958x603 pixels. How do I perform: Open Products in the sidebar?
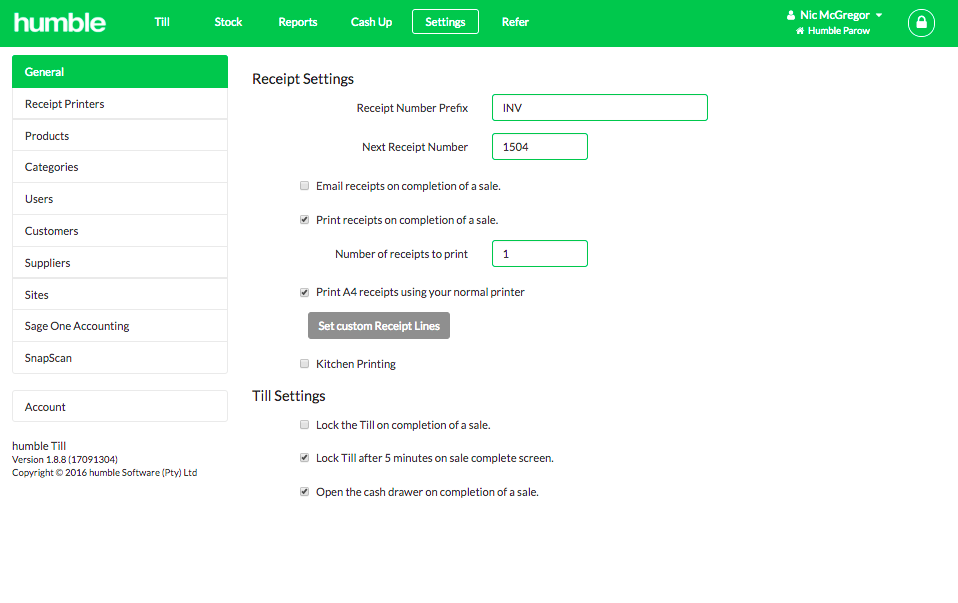pyautogui.click(x=120, y=136)
